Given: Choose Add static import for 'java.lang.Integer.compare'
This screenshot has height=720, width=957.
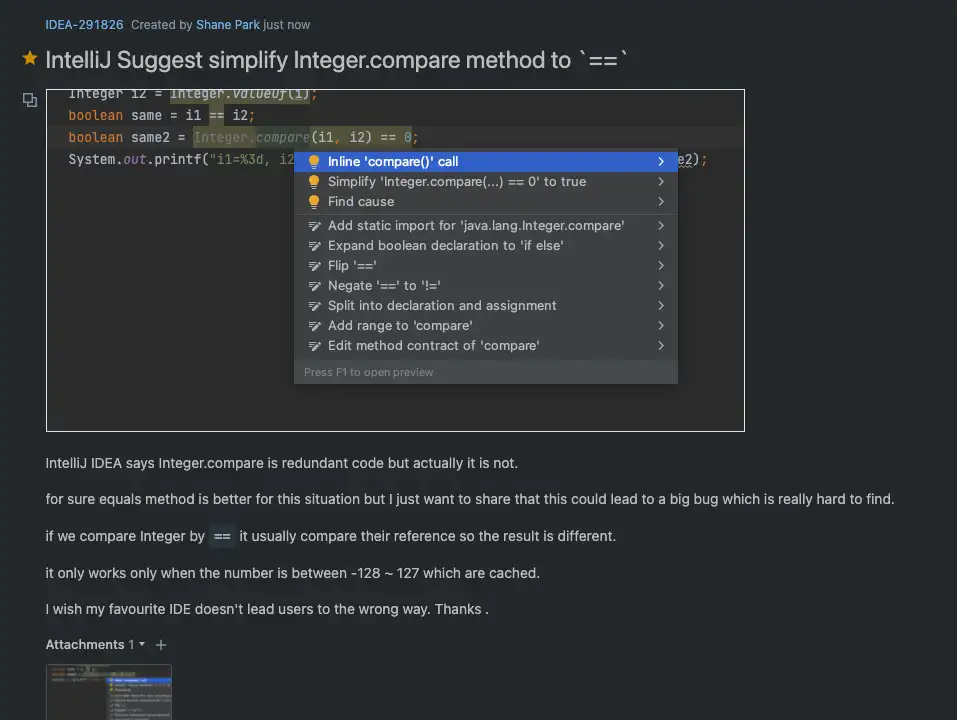Looking at the screenshot, I should pyautogui.click(x=486, y=226).
